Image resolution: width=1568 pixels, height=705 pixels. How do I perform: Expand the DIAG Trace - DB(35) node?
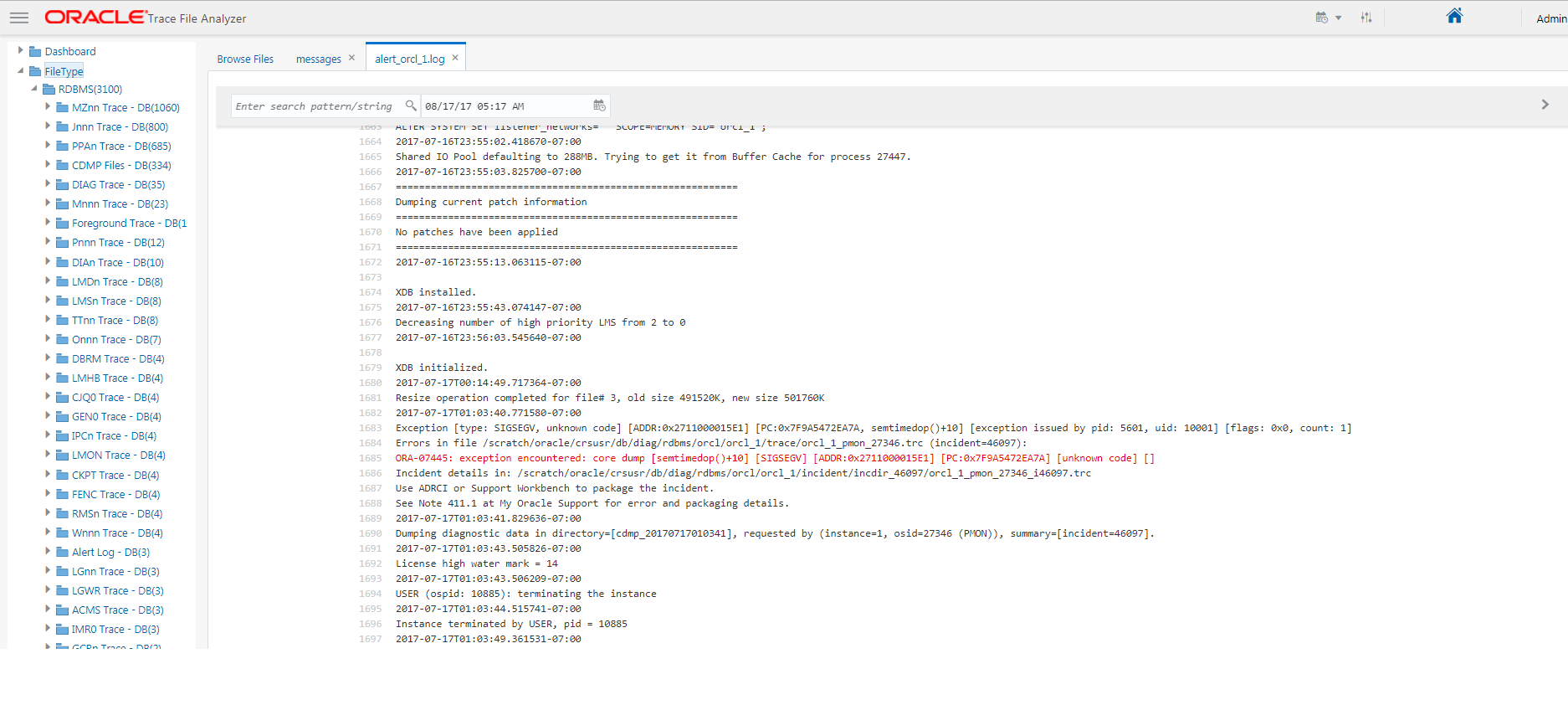48,183
